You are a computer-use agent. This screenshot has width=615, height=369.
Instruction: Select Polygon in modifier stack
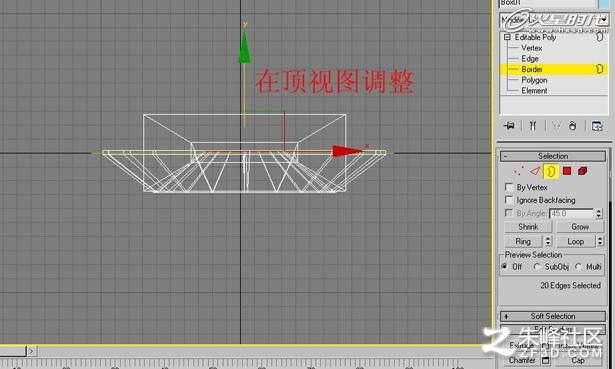(x=534, y=80)
